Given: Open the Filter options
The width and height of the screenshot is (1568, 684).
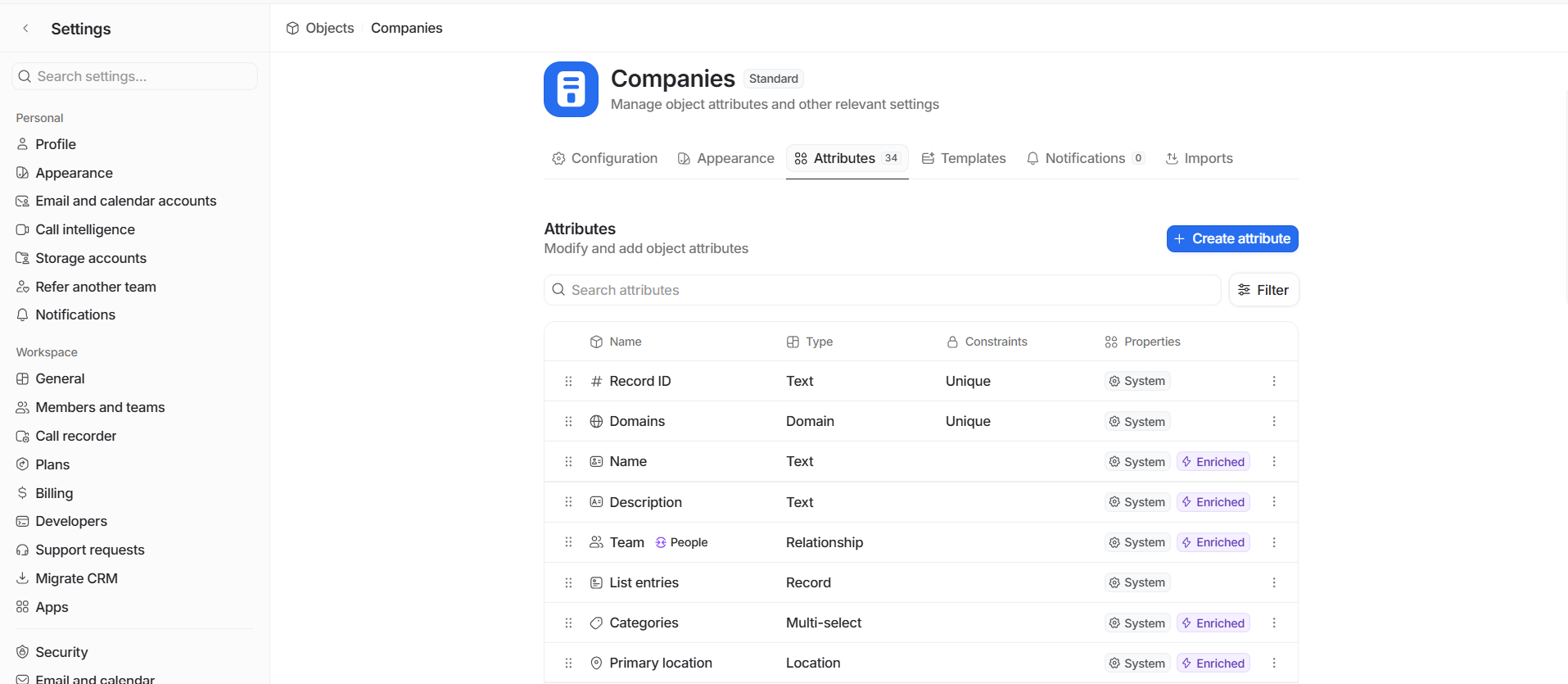Looking at the screenshot, I should pos(1263,290).
